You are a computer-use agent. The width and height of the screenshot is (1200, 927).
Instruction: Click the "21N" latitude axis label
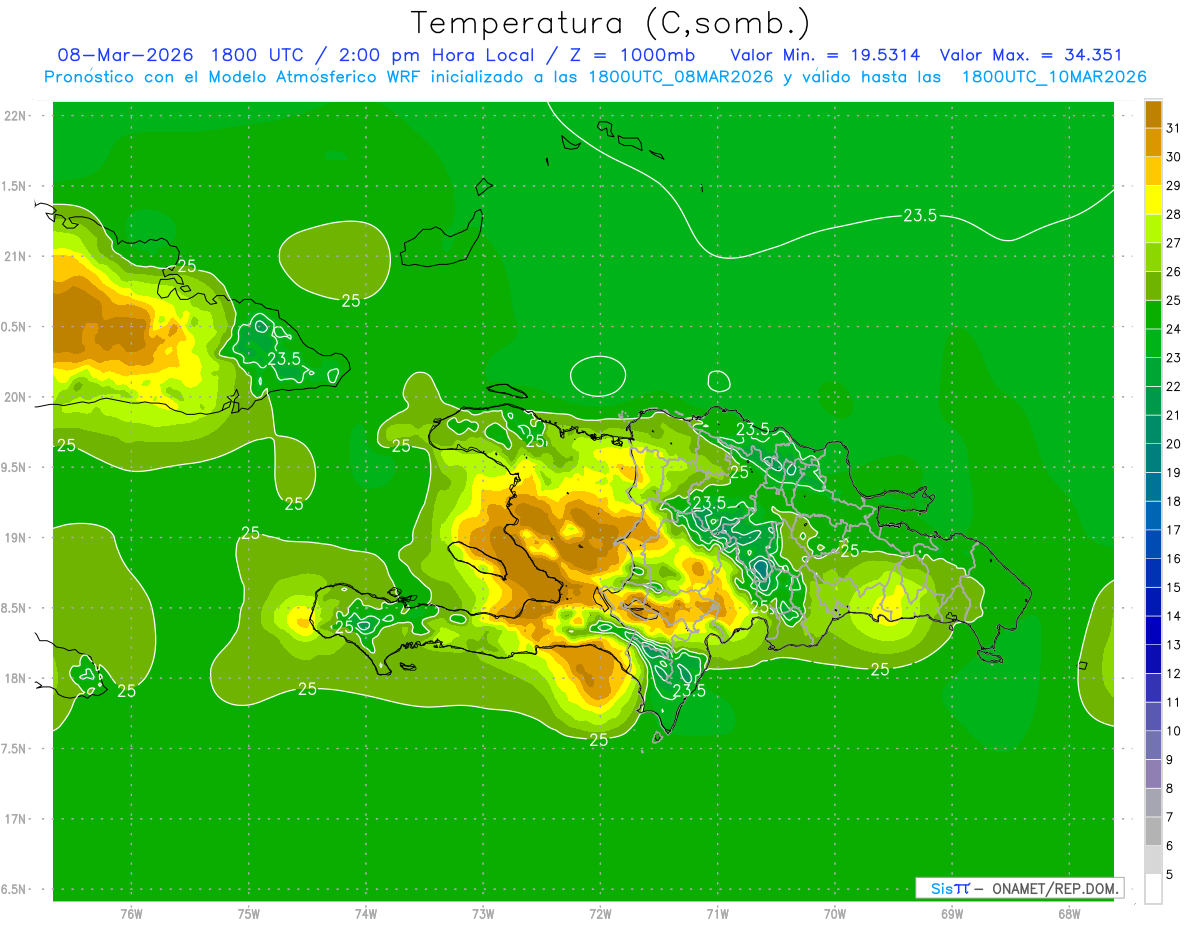[16, 256]
